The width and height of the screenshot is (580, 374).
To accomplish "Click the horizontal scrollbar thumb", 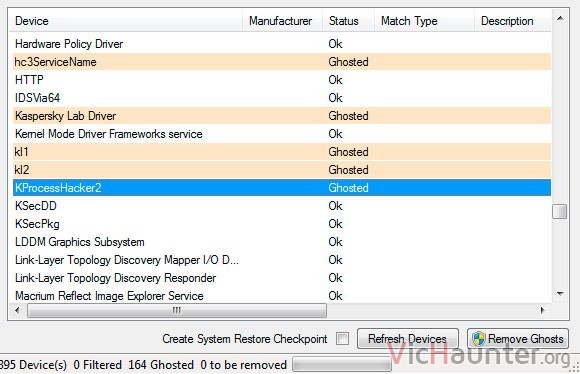I will point(177,310).
